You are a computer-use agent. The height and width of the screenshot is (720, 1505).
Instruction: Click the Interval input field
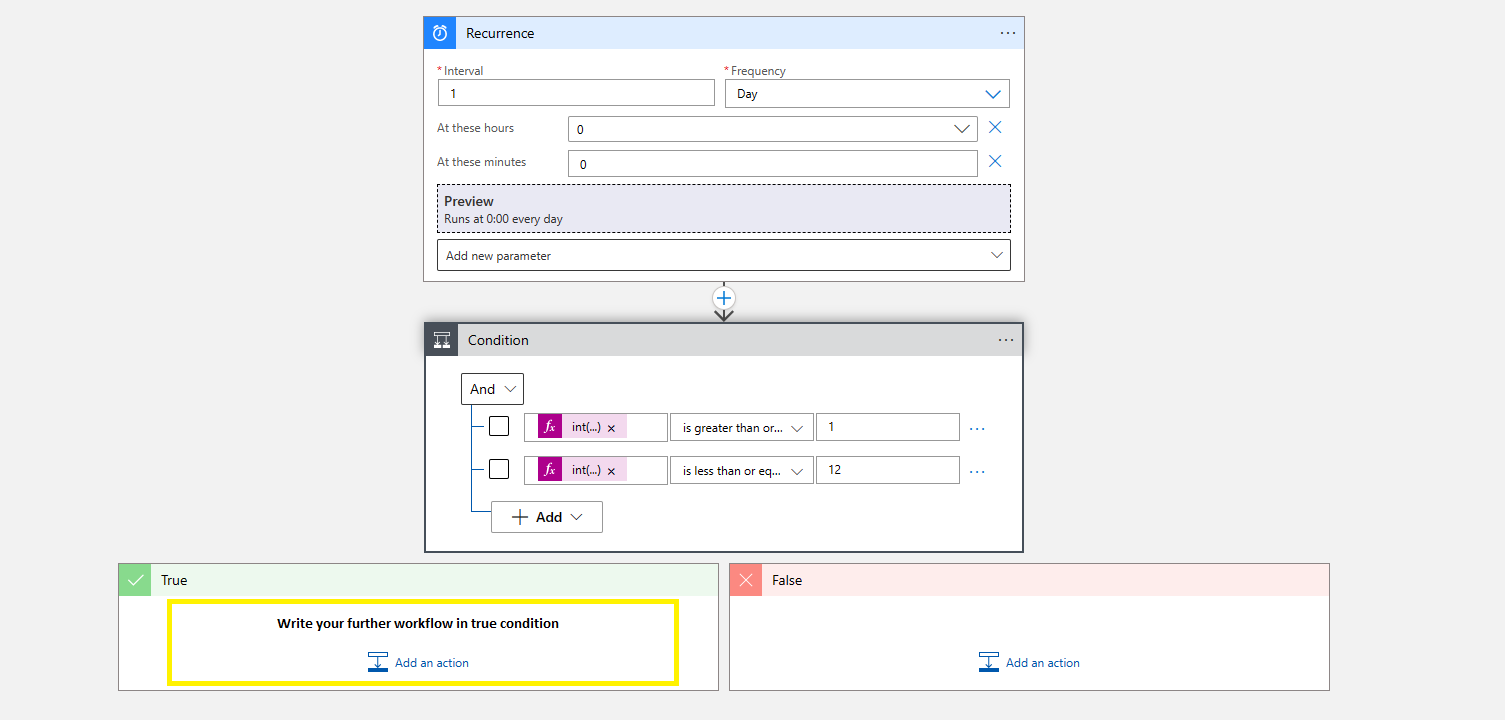coord(576,93)
